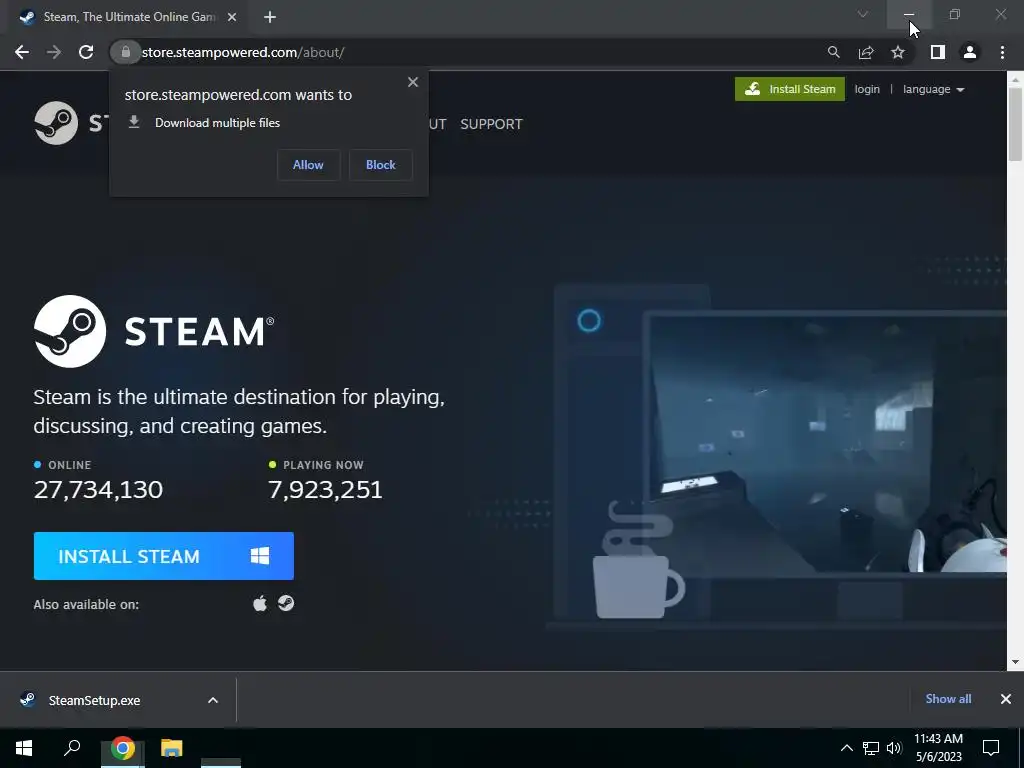
Task: Click the Portal game preview image
Action: point(828,444)
